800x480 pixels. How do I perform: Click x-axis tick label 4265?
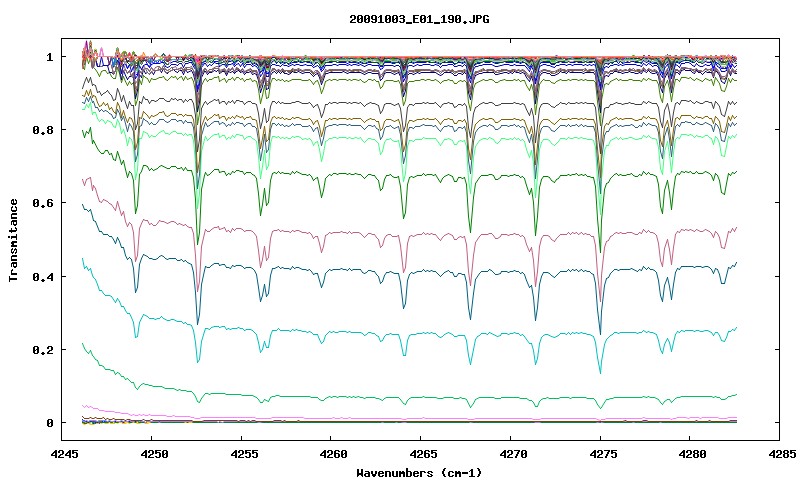[421, 454]
